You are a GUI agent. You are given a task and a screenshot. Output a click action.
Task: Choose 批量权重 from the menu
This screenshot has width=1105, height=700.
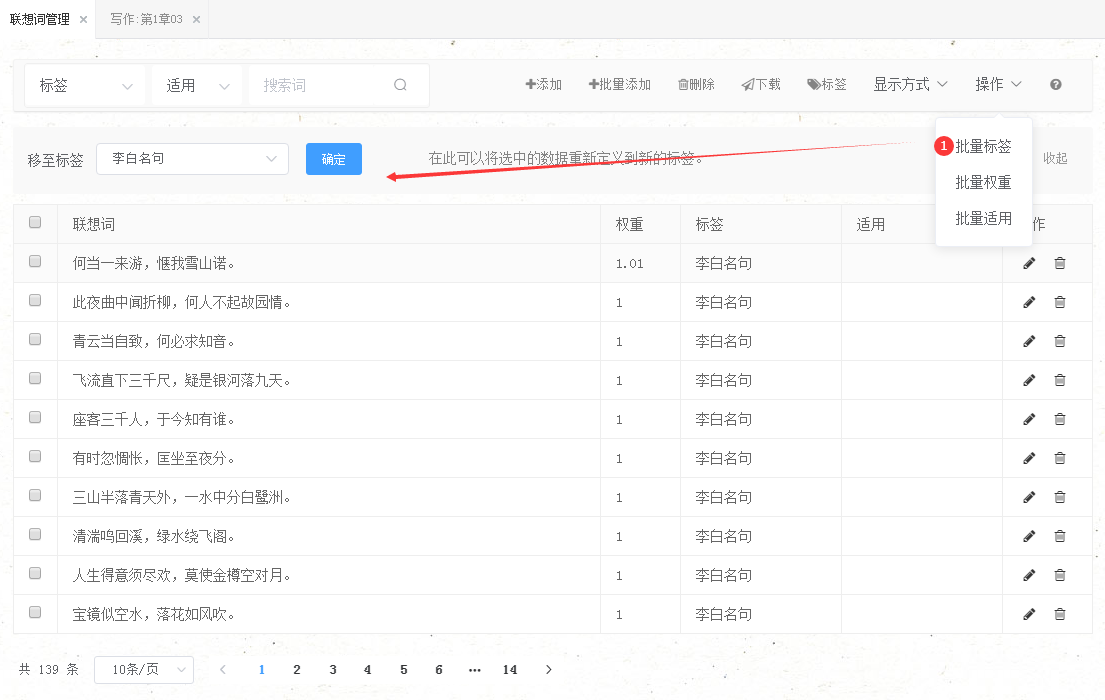pyautogui.click(x=983, y=183)
